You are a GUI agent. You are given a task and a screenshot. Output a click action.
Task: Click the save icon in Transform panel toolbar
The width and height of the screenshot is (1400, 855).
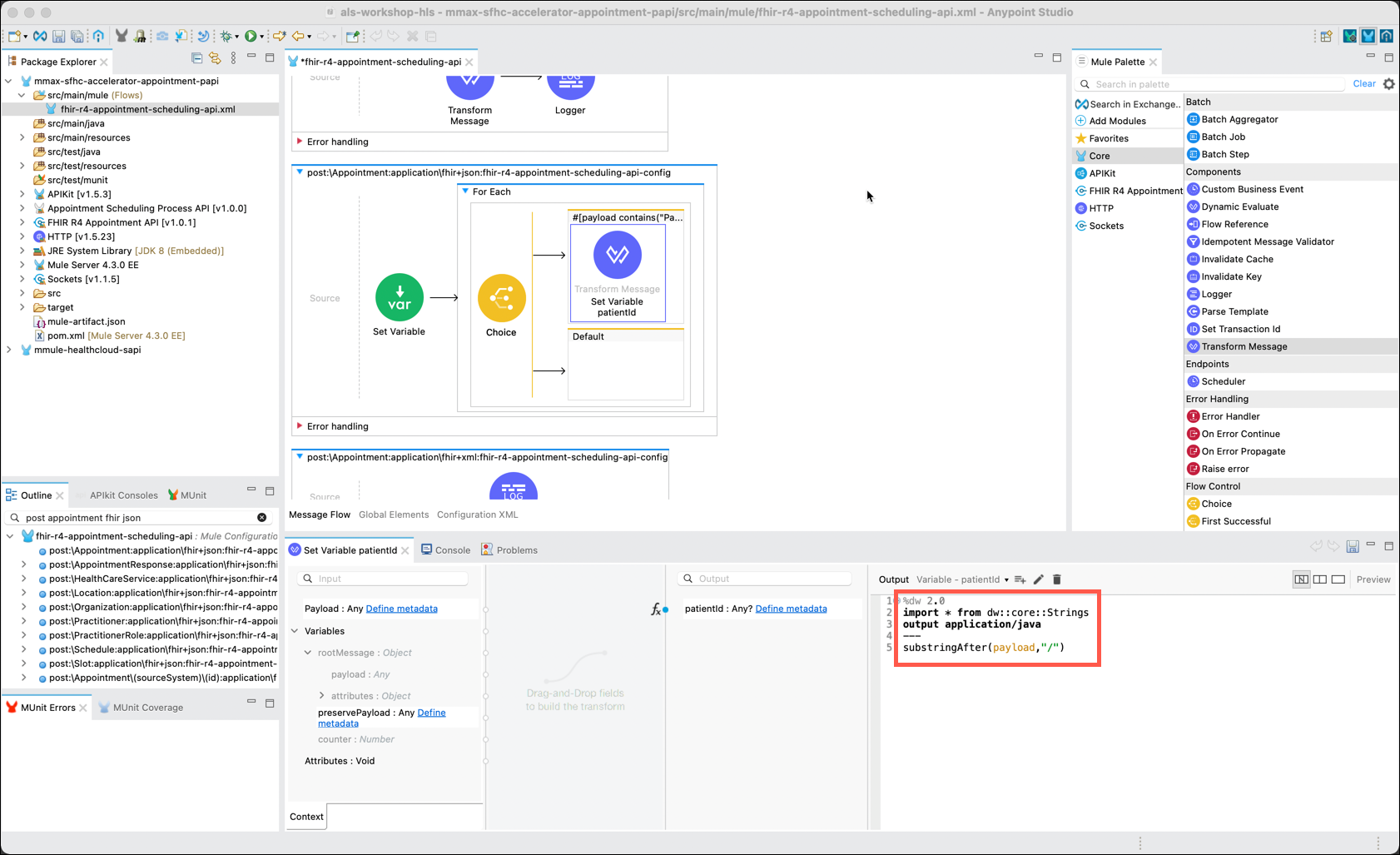coord(1353,546)
